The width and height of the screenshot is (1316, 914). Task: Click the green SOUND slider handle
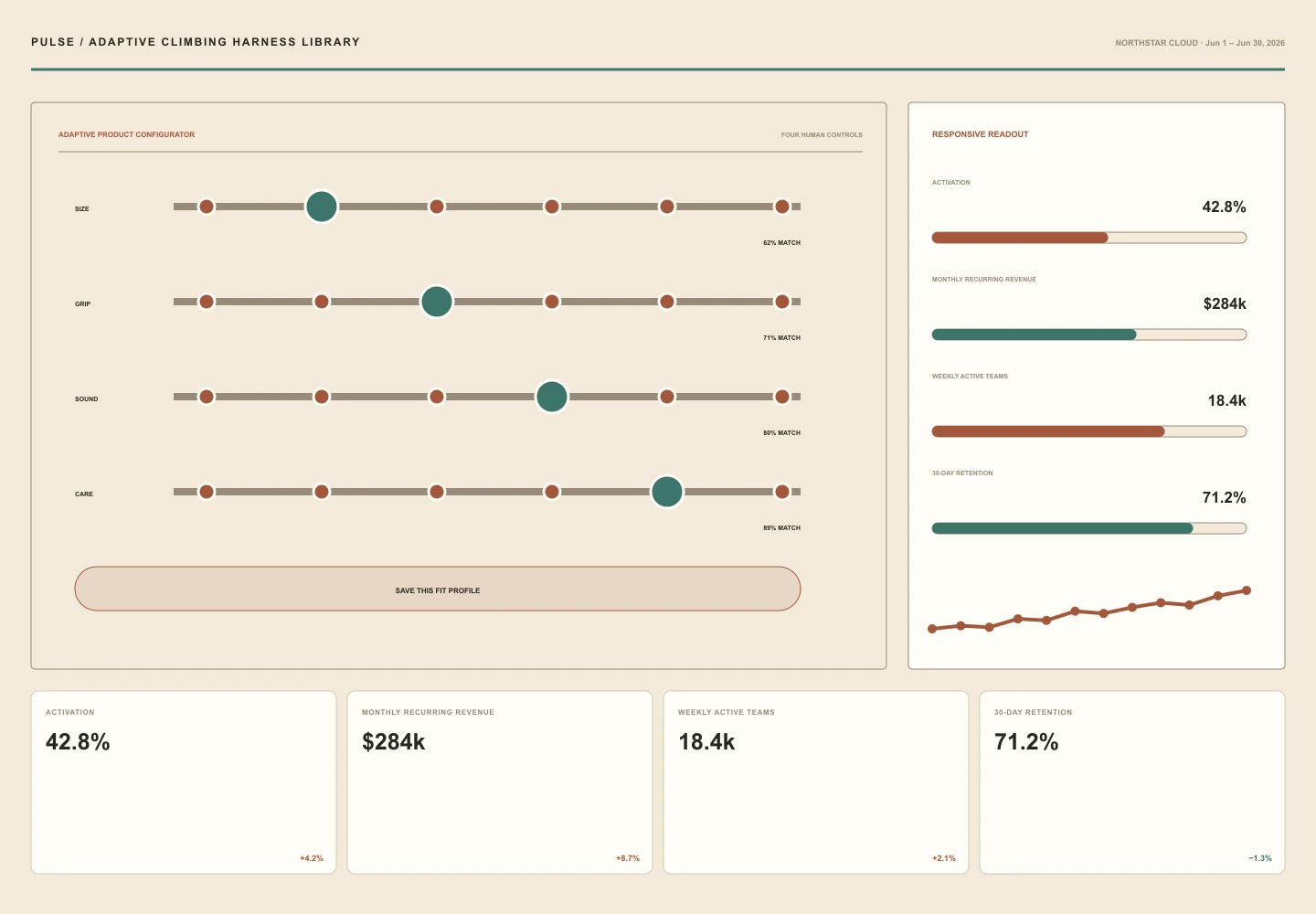point(552,397)
